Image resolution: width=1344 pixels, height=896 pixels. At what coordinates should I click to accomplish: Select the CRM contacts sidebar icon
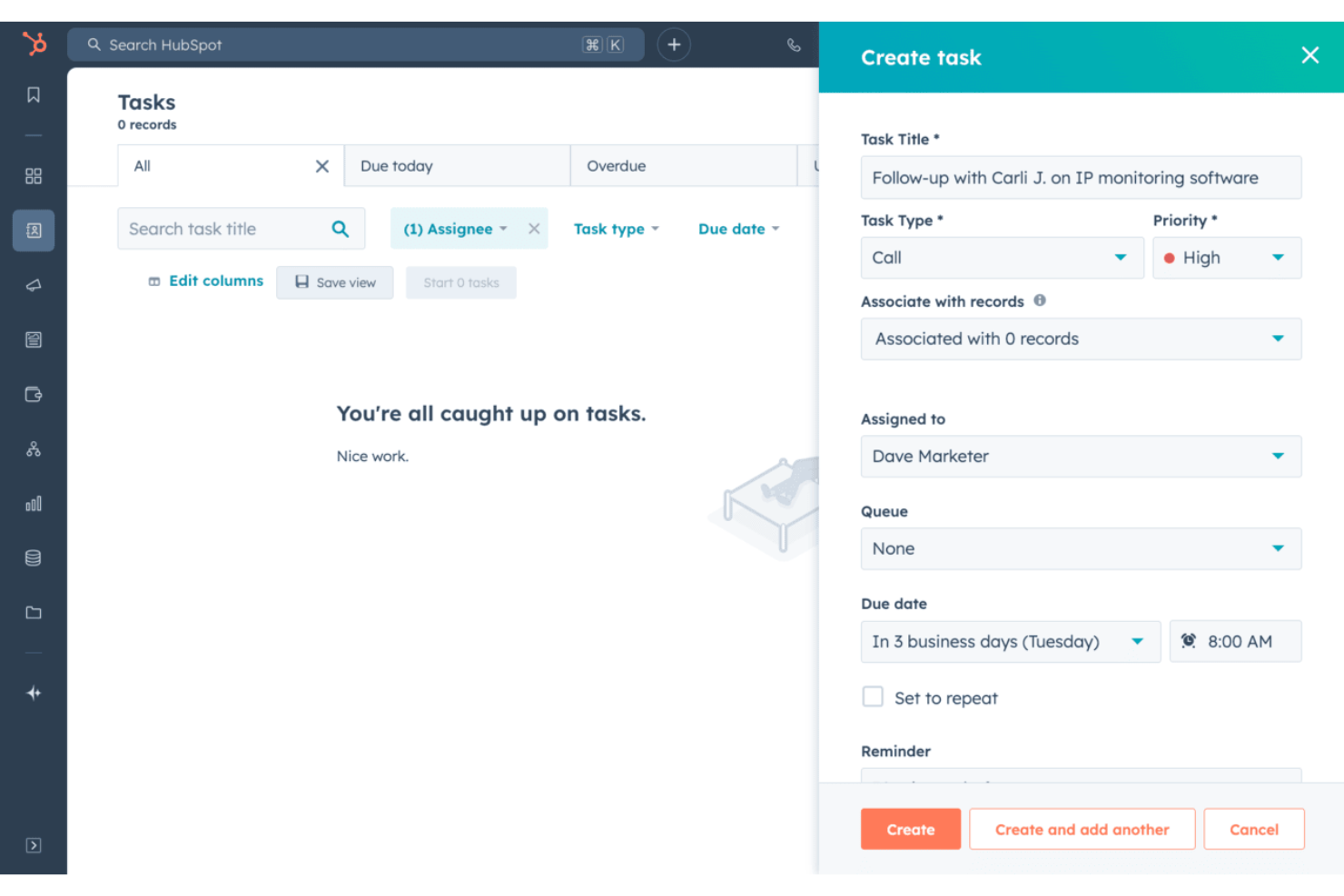33,230
